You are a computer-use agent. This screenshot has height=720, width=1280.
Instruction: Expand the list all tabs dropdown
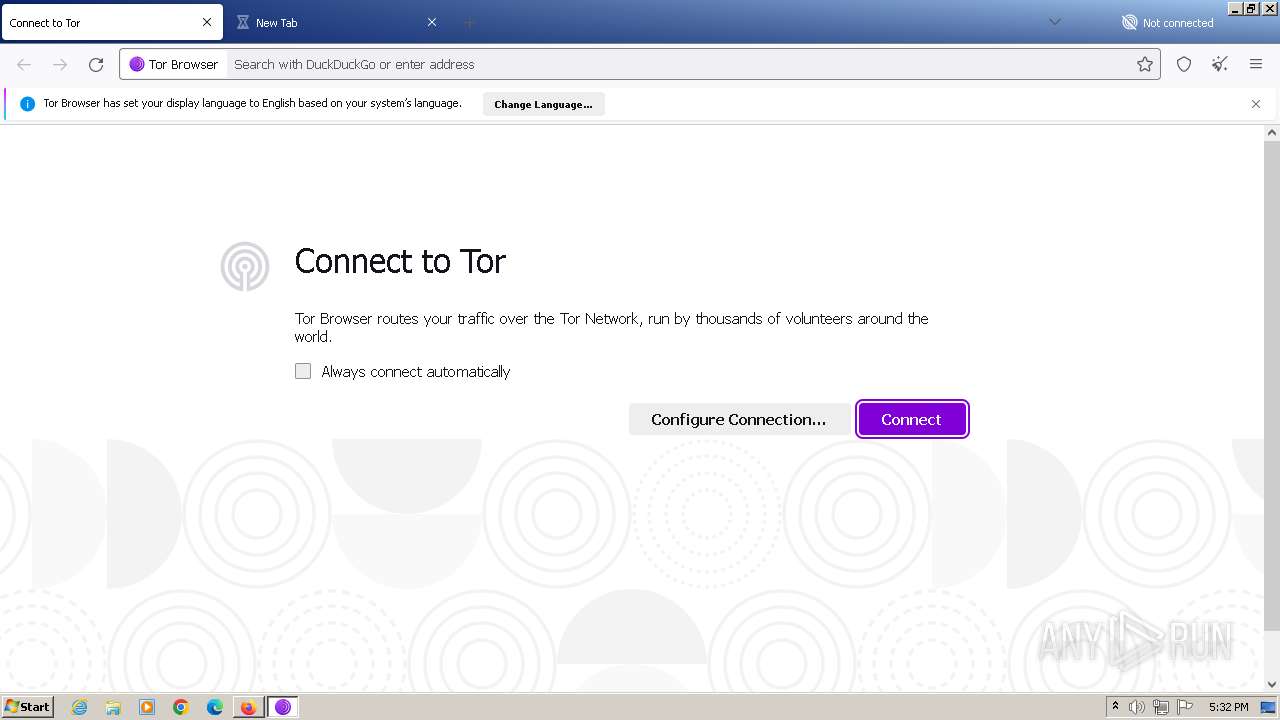tap(1054, 22)
